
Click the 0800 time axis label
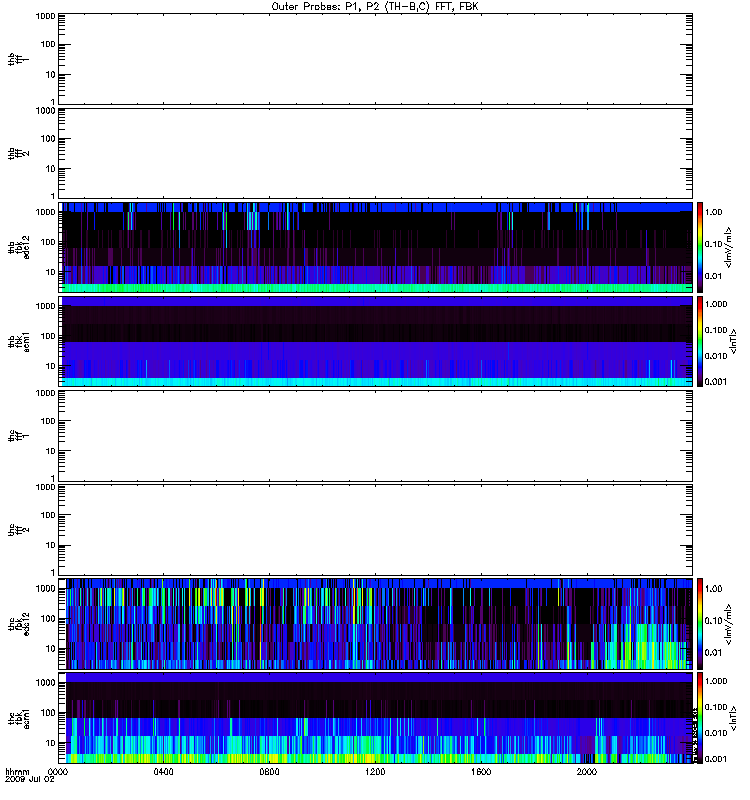coord(269,772)
